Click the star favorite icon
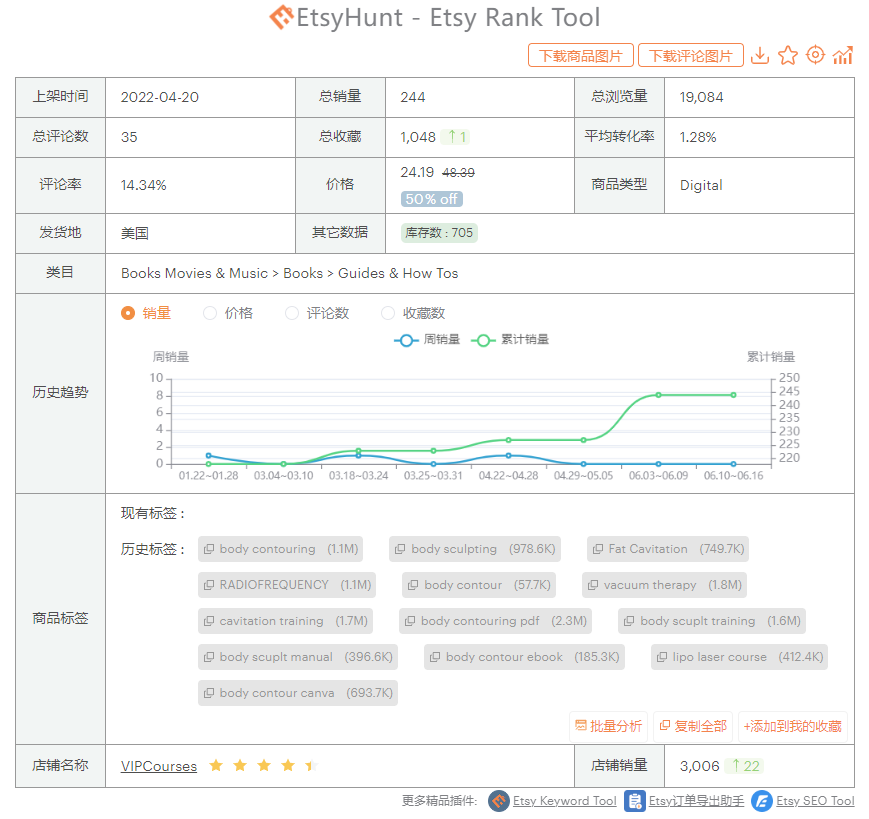The height and width of the screenshot is (819, 869). click(x=788, y=56)
